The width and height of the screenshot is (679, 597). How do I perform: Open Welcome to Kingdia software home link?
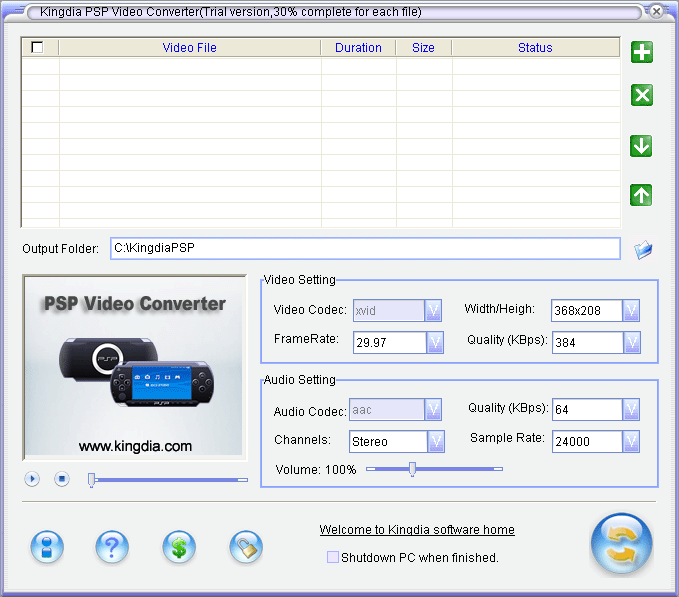[x=417, y=530]
